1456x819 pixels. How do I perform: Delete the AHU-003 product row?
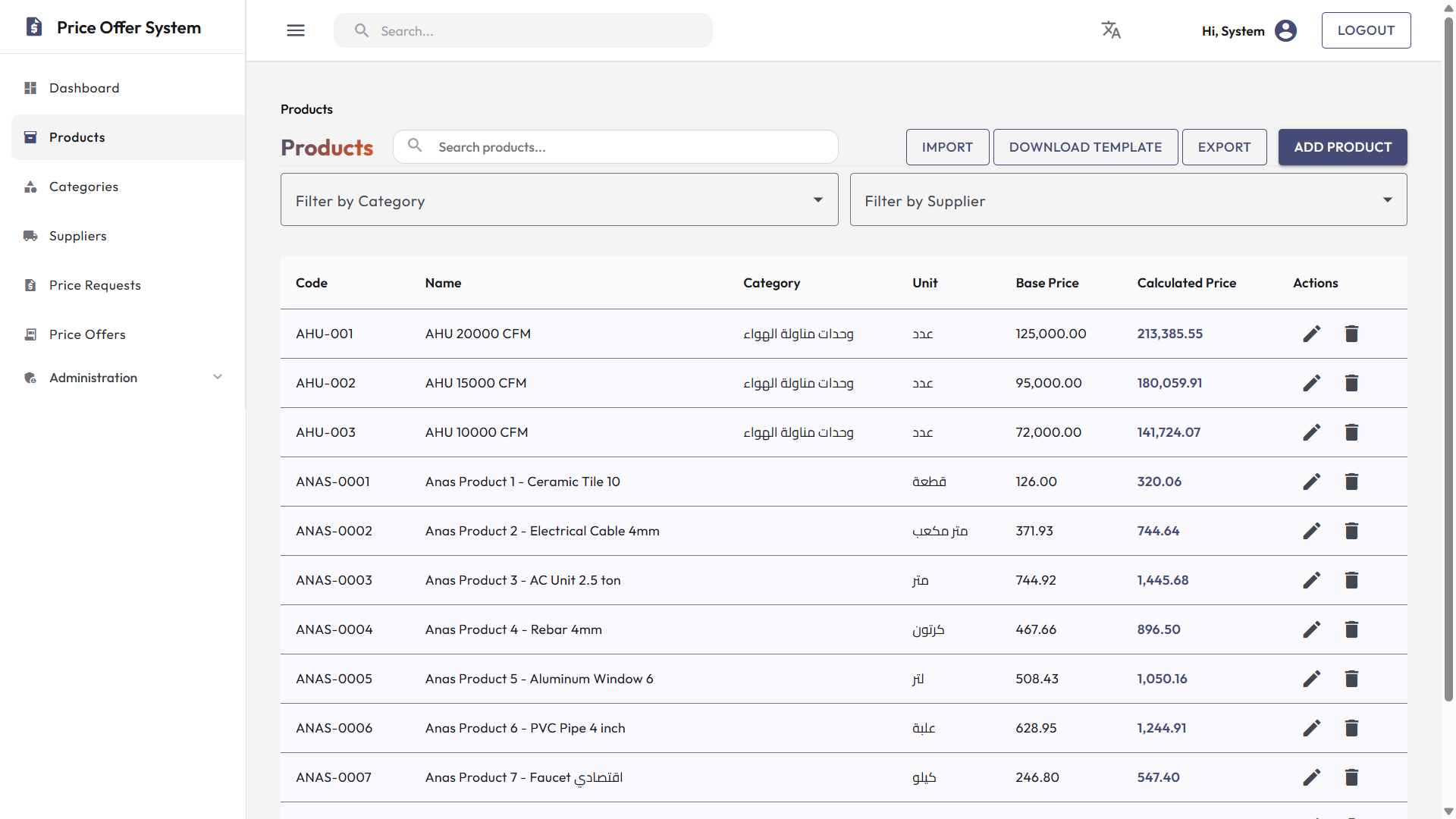[x=1352, y=432]
